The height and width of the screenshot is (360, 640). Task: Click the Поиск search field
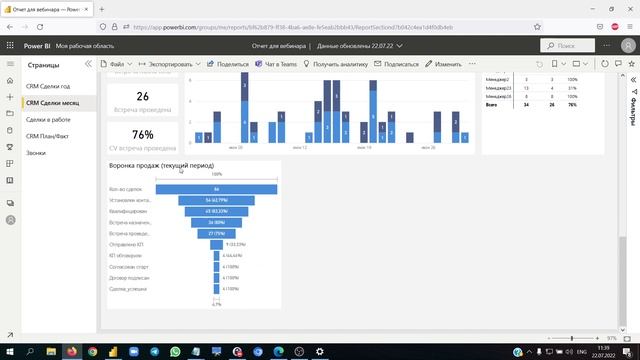coord(567,46)
